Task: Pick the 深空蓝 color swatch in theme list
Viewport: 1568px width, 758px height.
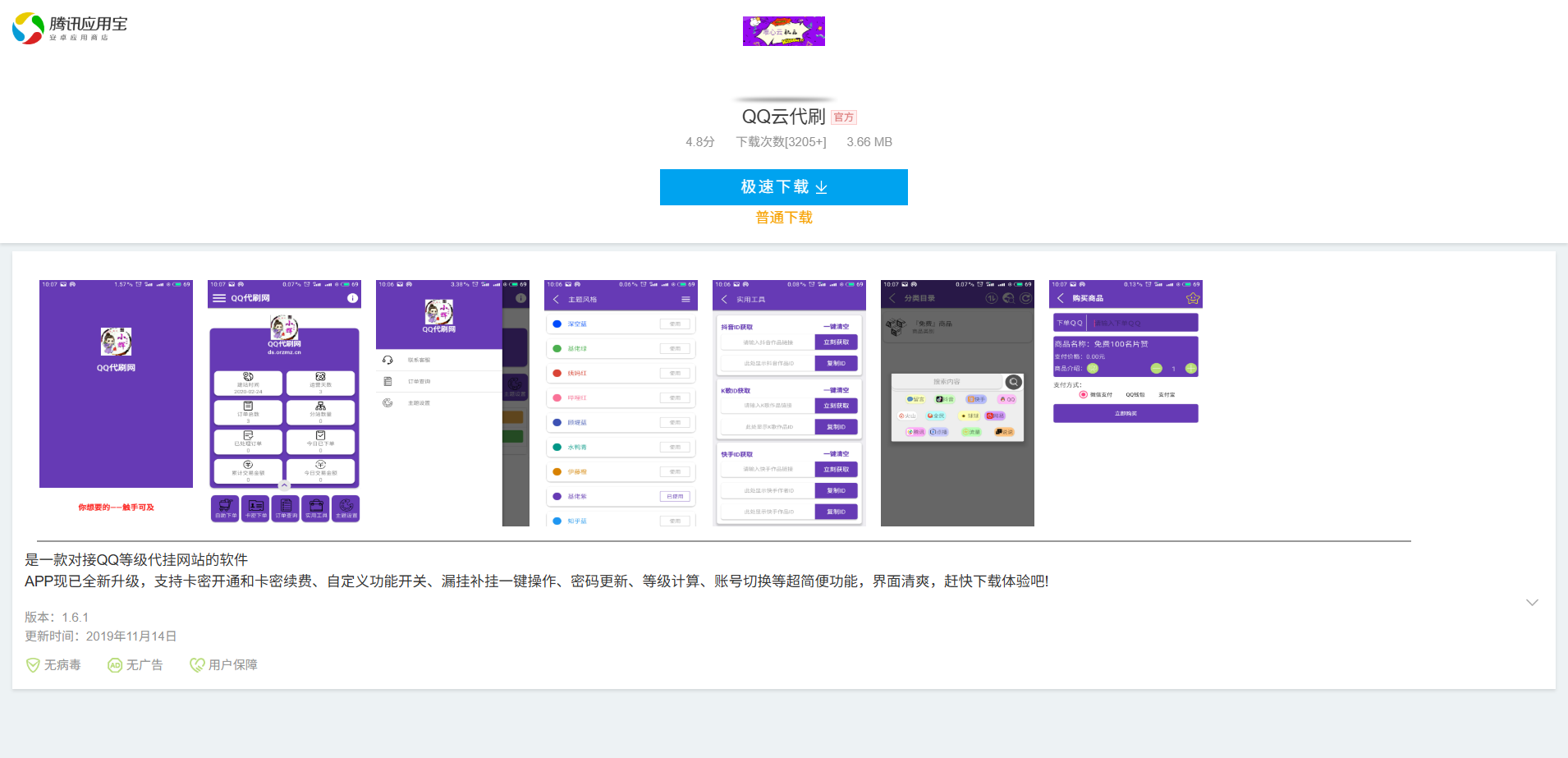Action: point(557,324)
